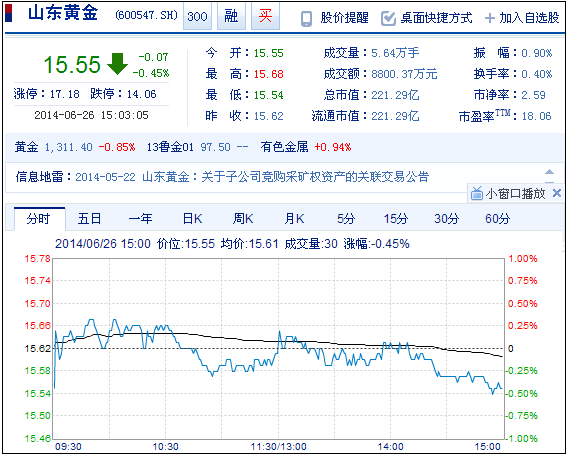Screen dimensions: 567x455
Task: Click the plus icon before 加入自选股
Action: click(489, 18)
